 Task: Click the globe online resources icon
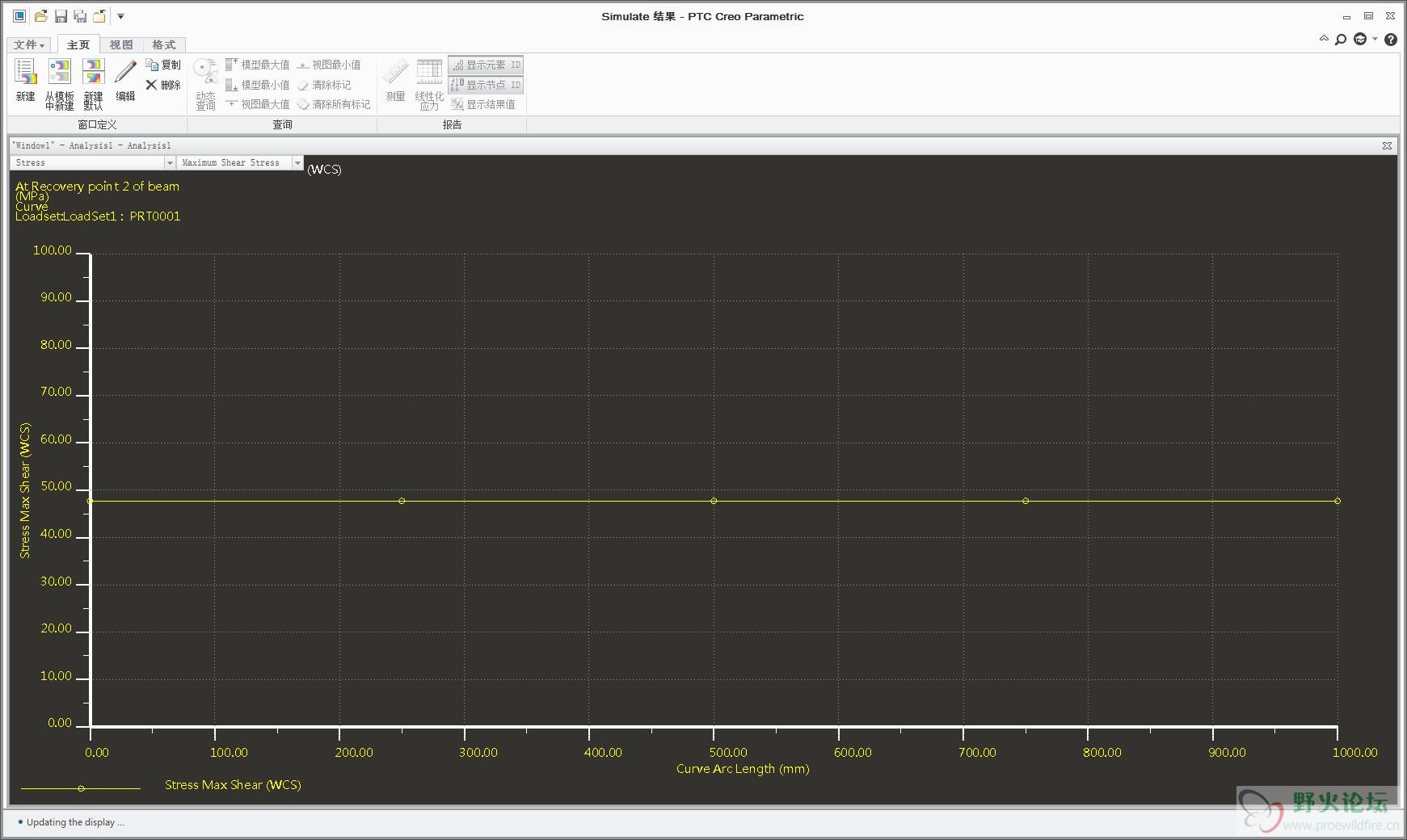point(1360,40)
